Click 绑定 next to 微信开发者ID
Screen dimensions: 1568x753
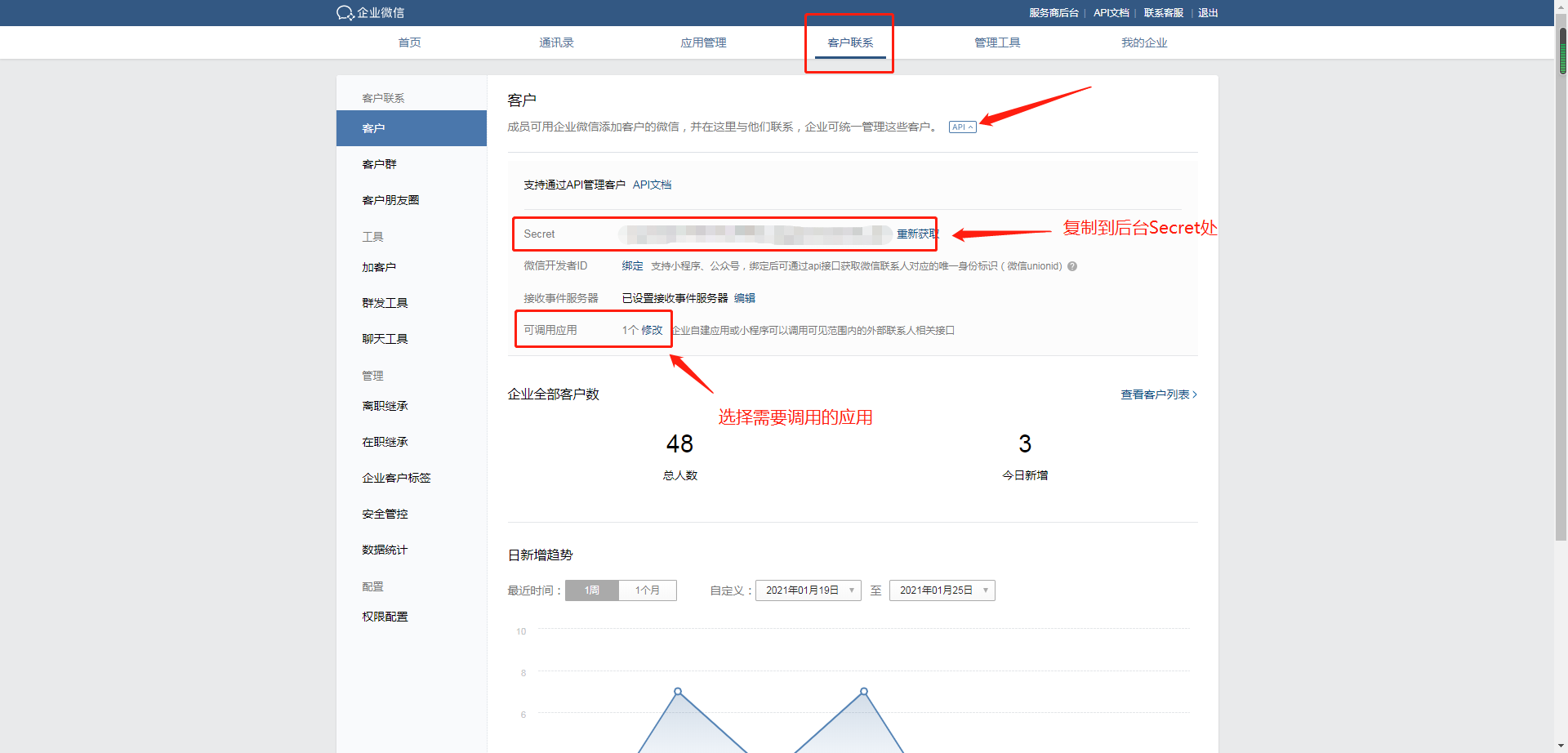631,265
